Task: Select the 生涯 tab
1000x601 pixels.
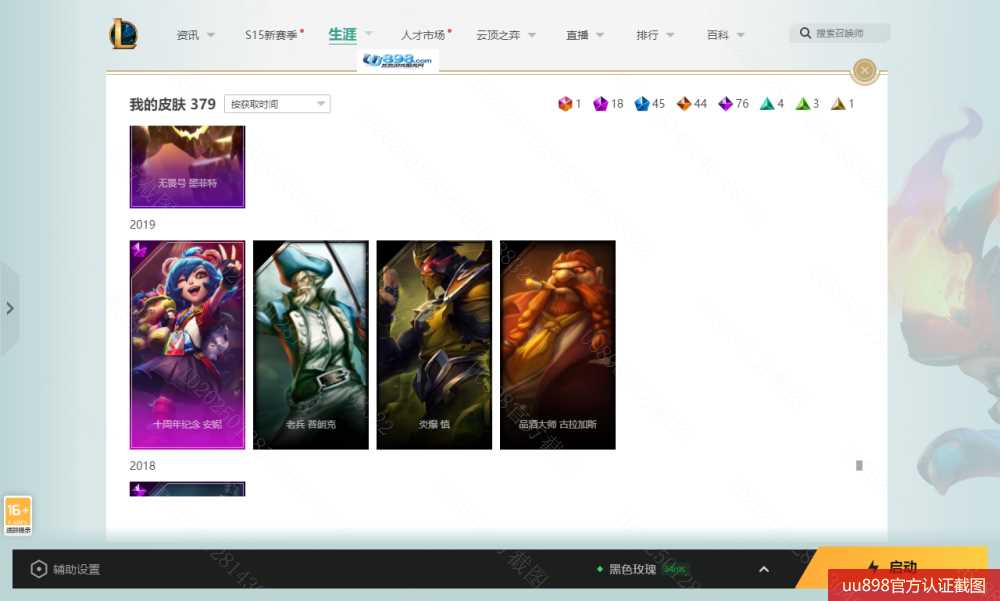Action: (x=342, y=34)
